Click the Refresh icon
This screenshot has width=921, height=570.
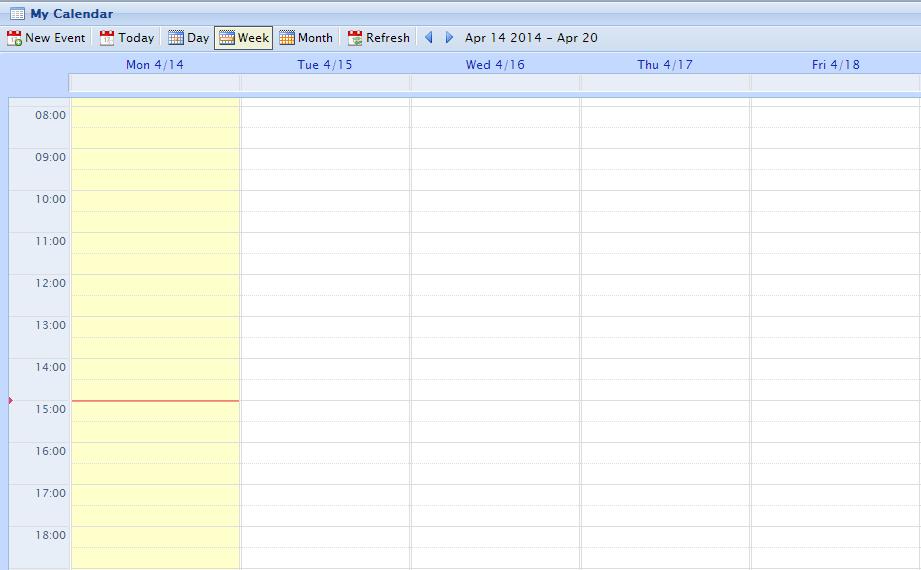(x=355, y=38)
